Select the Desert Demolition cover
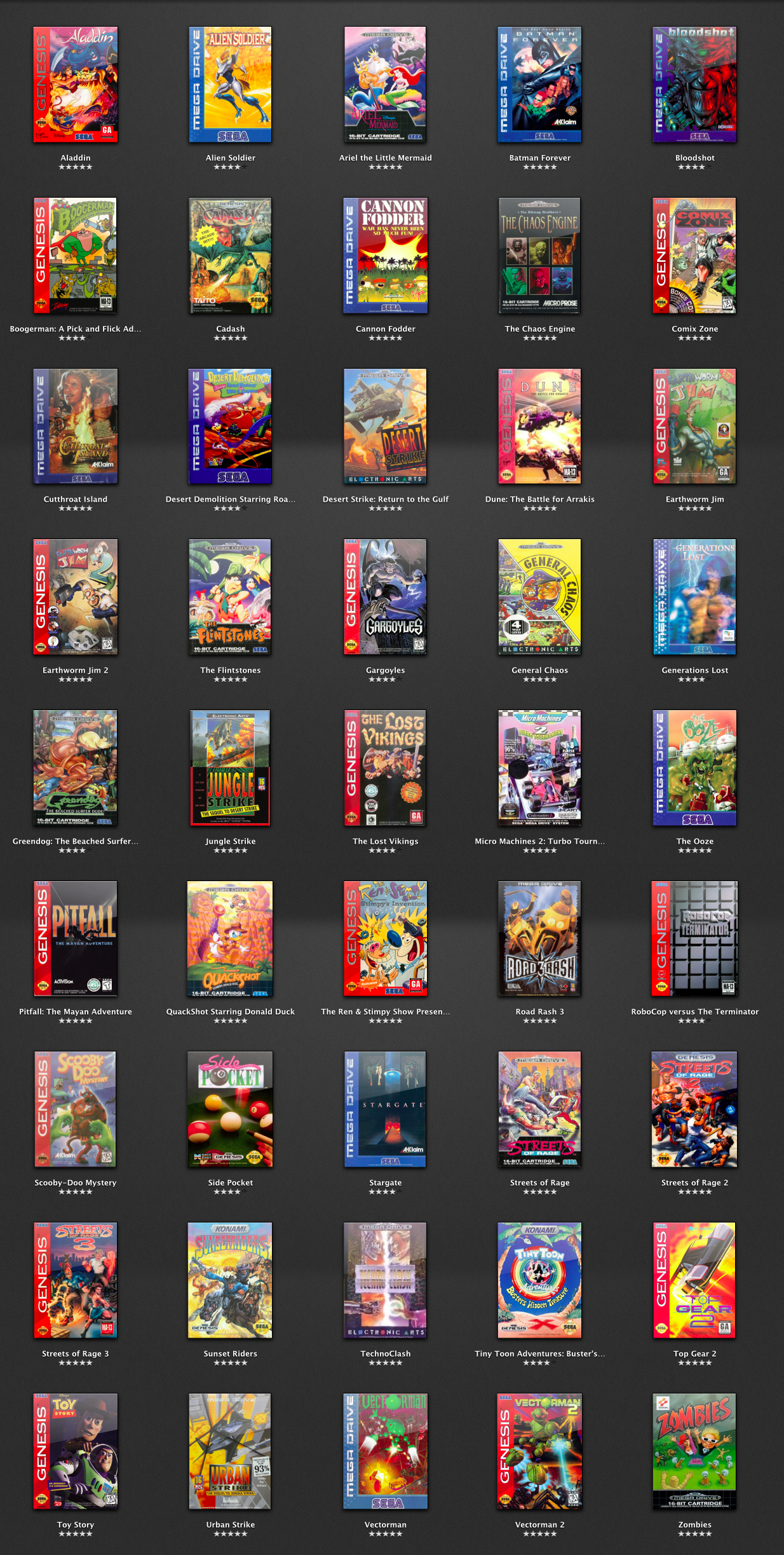 pyautogui.click(x=230, y=427)
